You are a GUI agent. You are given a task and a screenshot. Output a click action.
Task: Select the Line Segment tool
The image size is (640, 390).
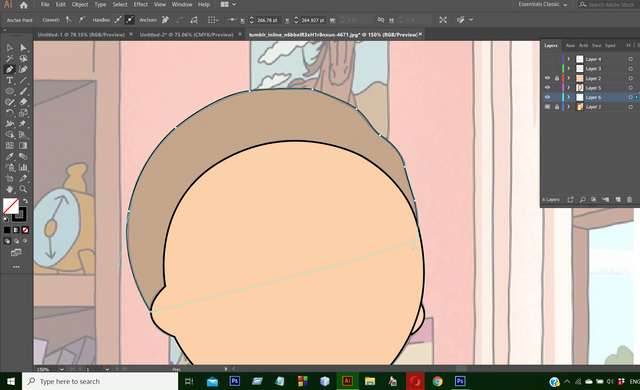click(x=23, y=80)
